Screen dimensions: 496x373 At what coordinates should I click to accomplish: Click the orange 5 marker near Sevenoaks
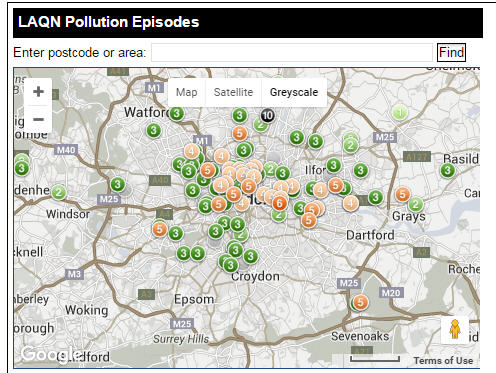click(x=360, y=302)
